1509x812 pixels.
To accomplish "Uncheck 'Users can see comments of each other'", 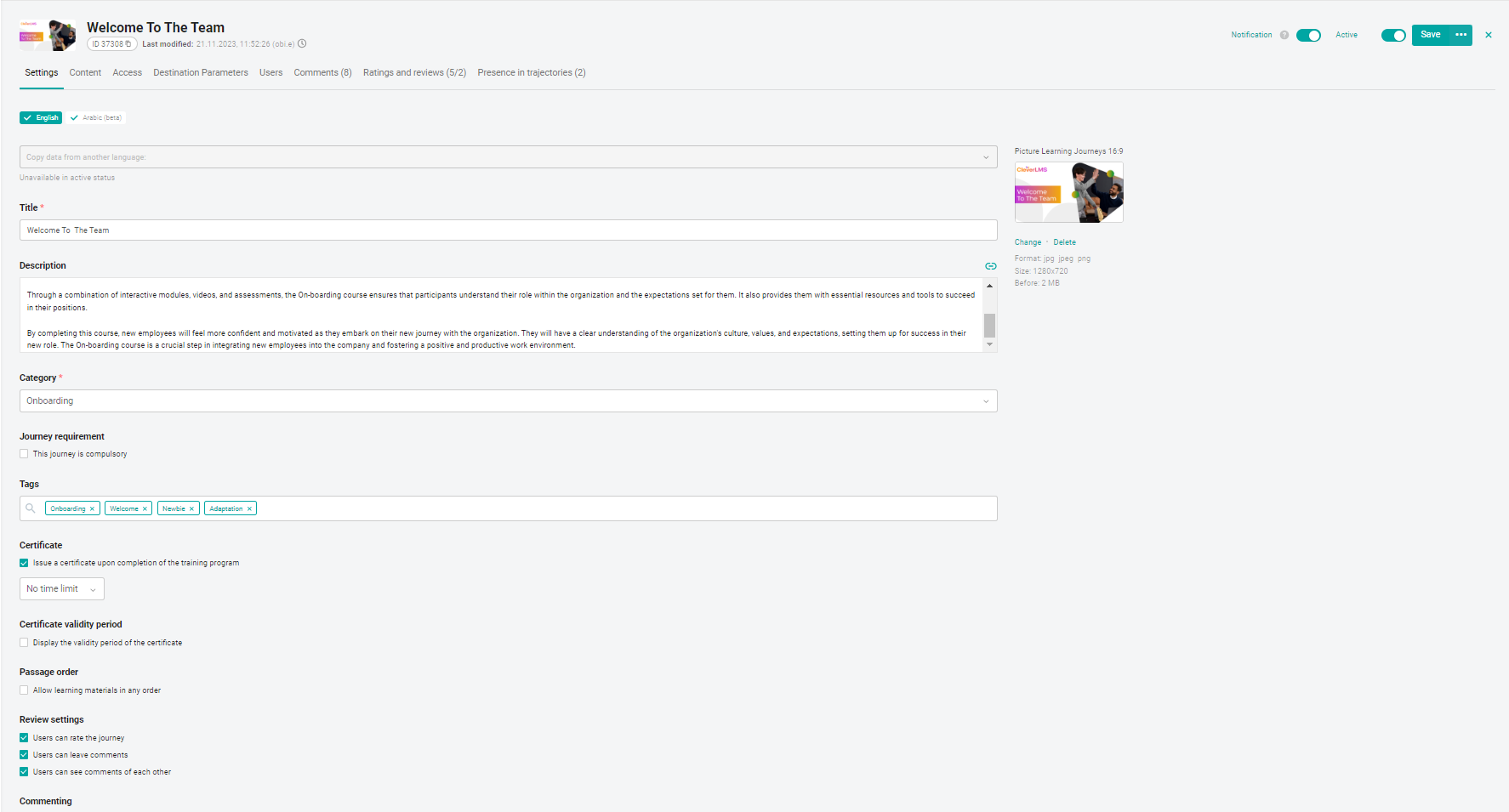I will [x=24, y=772].
